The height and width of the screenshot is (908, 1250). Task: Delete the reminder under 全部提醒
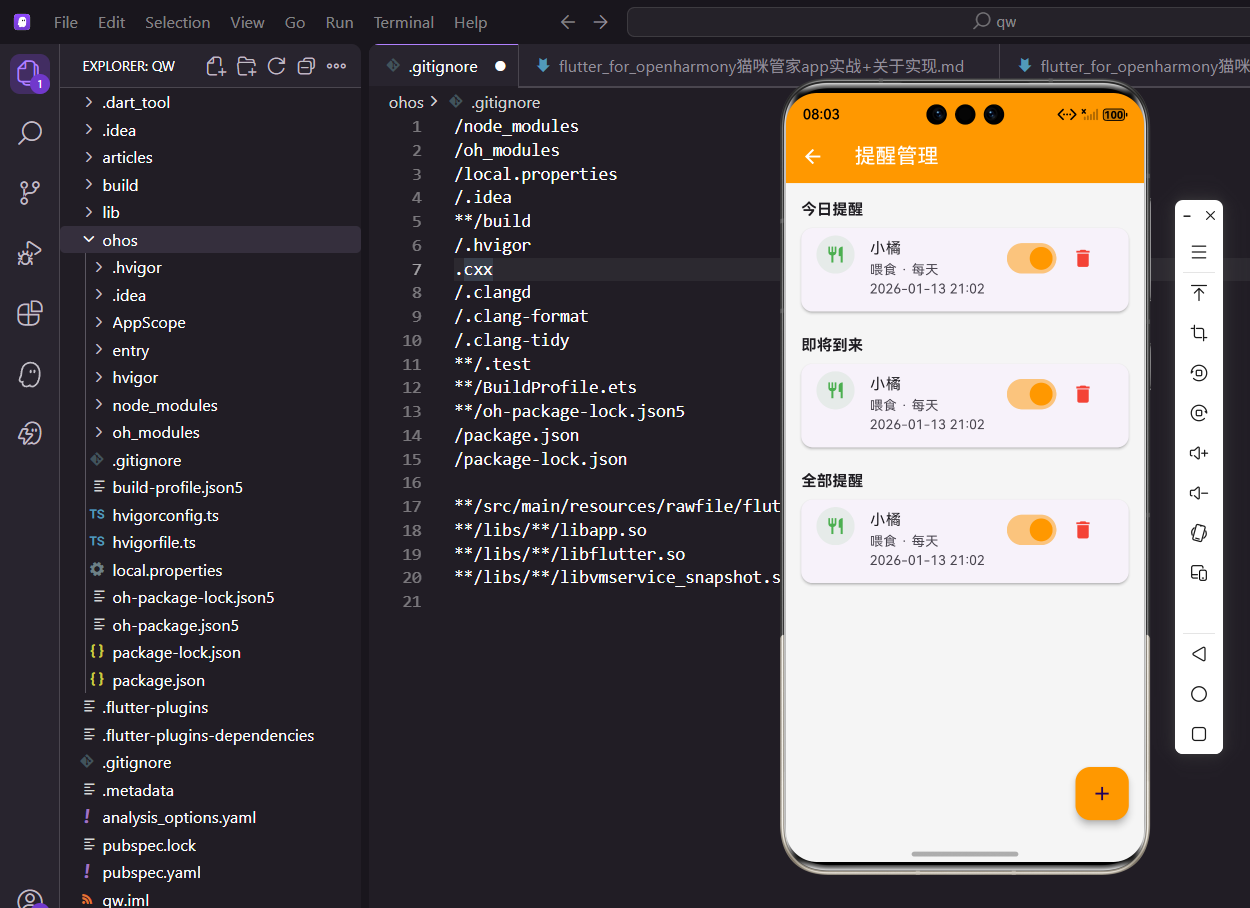(x=1082, y=530)
